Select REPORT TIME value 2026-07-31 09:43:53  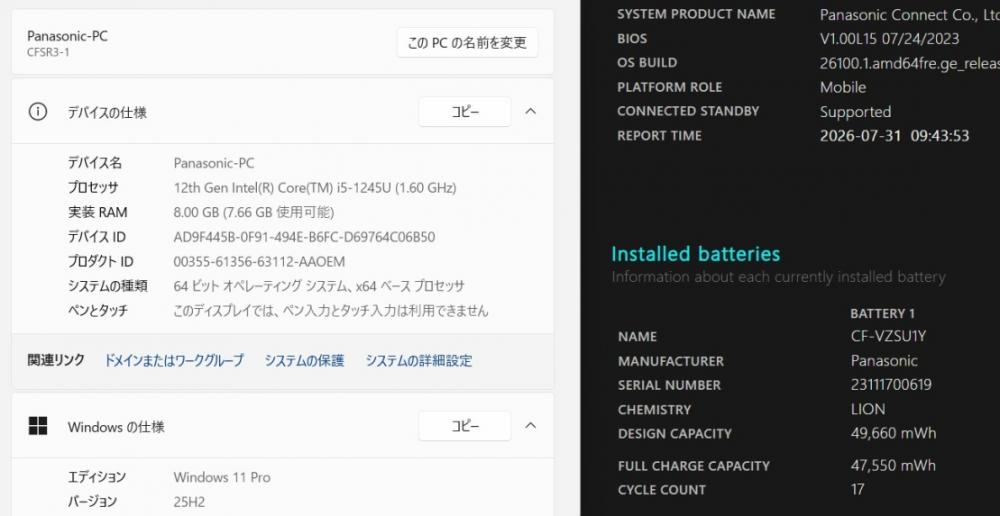pyautogui.click(x=895, y=136)
